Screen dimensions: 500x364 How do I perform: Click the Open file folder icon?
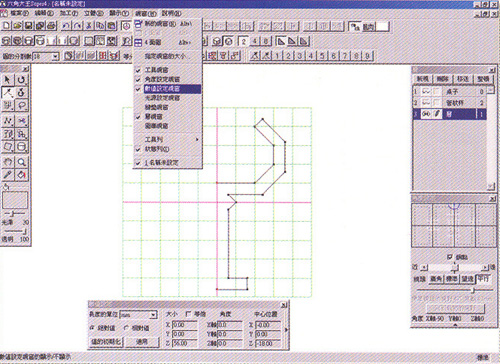click(x=18, y=26)
